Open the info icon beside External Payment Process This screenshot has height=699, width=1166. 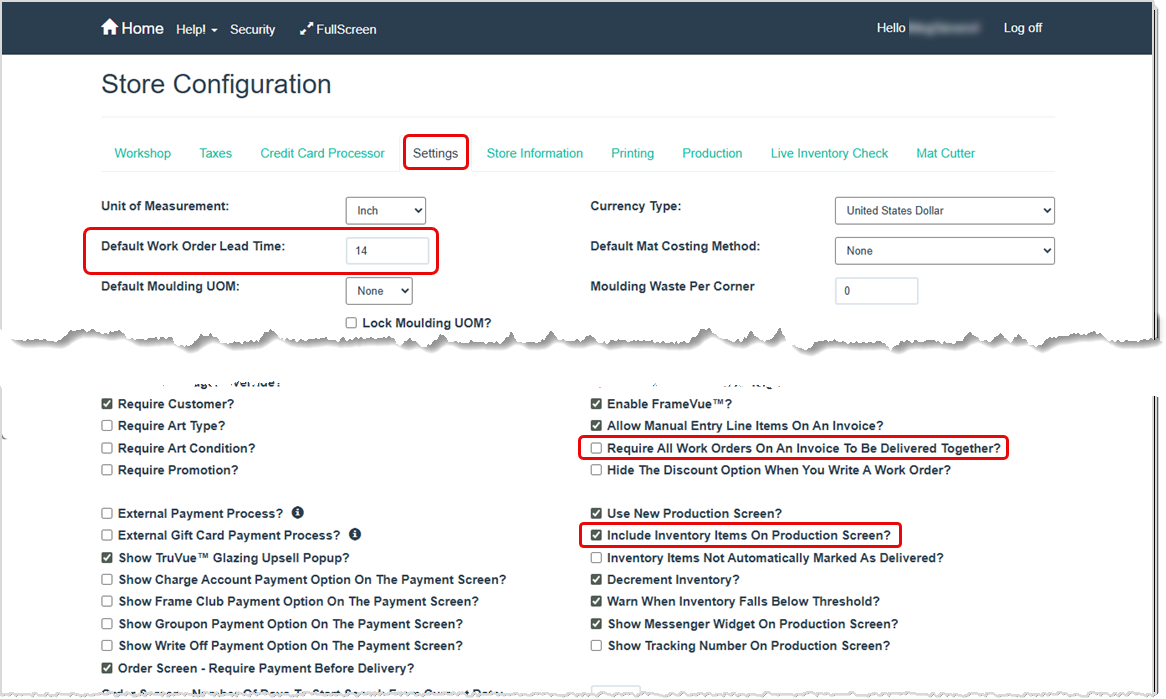[x=297, y=512]
